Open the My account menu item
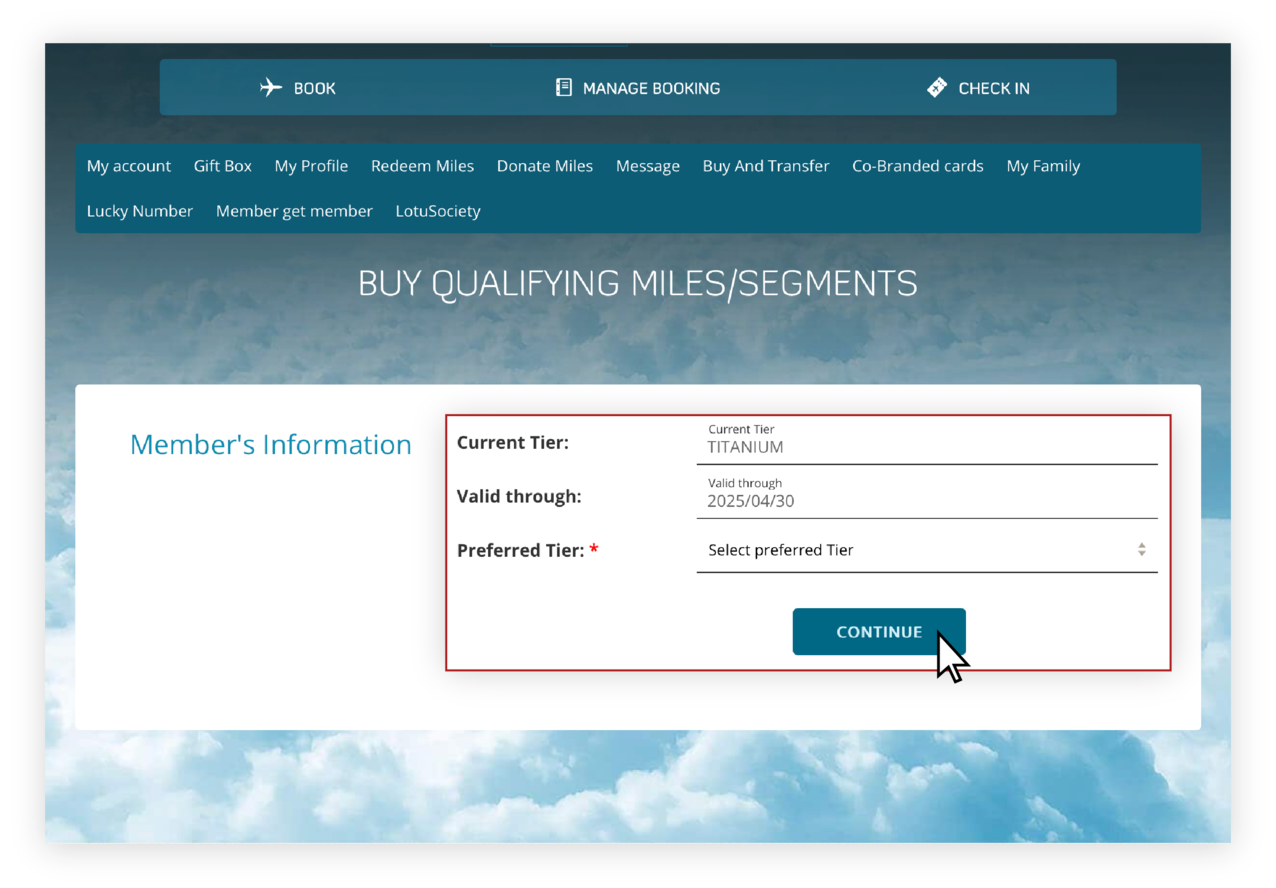This screenshot has width=1276, height=888. (128, 166)
